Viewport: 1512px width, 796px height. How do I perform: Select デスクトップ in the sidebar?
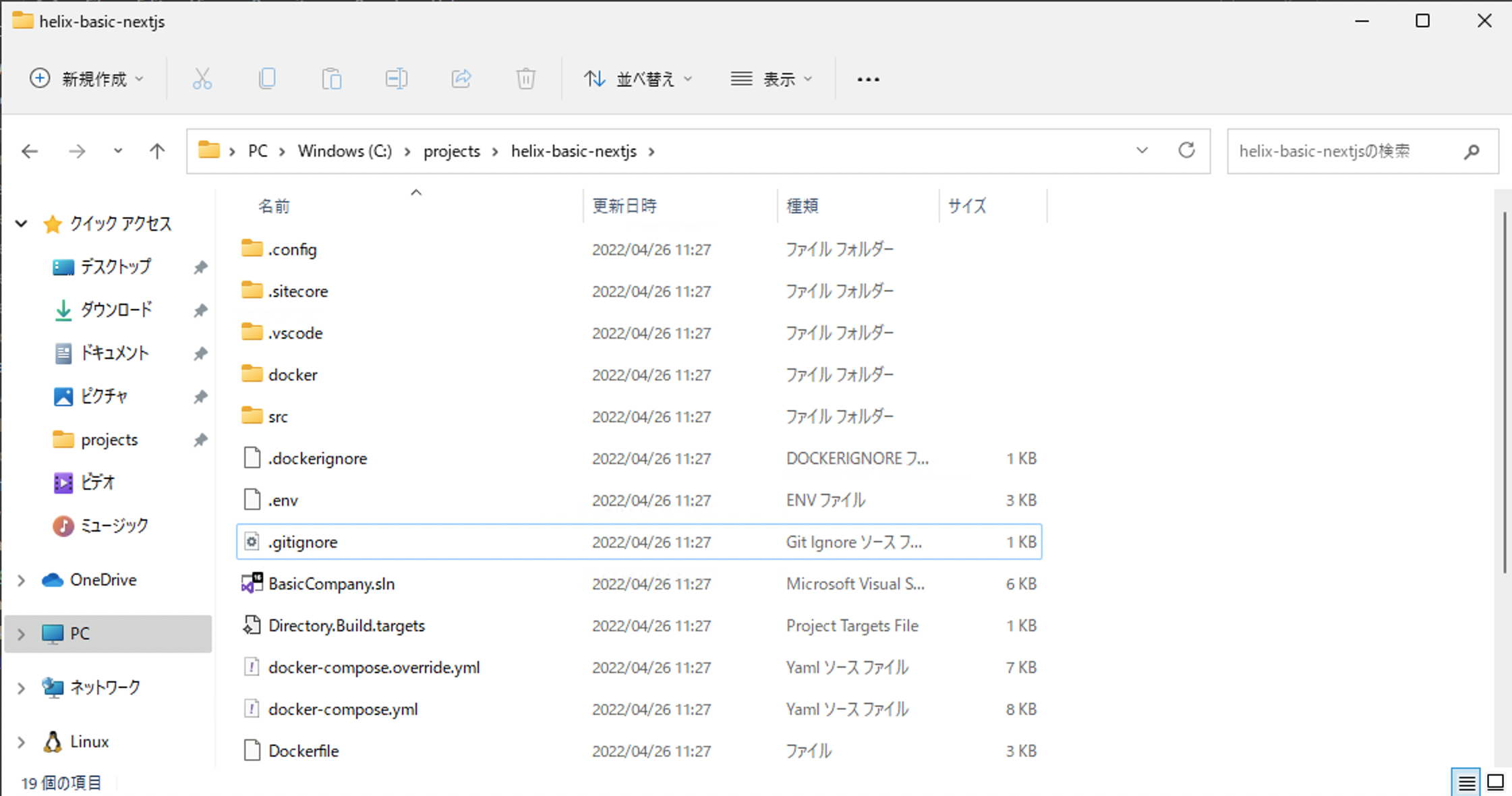[116, 266]
